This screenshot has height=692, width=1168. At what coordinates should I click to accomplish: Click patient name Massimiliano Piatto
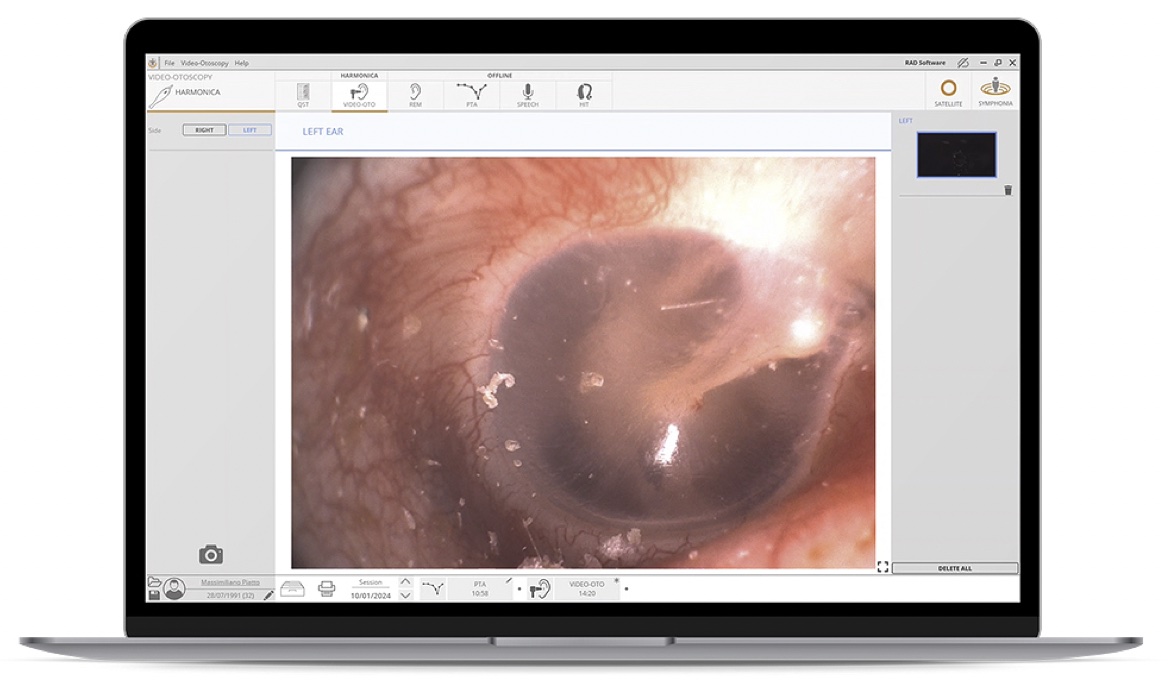(x=230, y=582)
